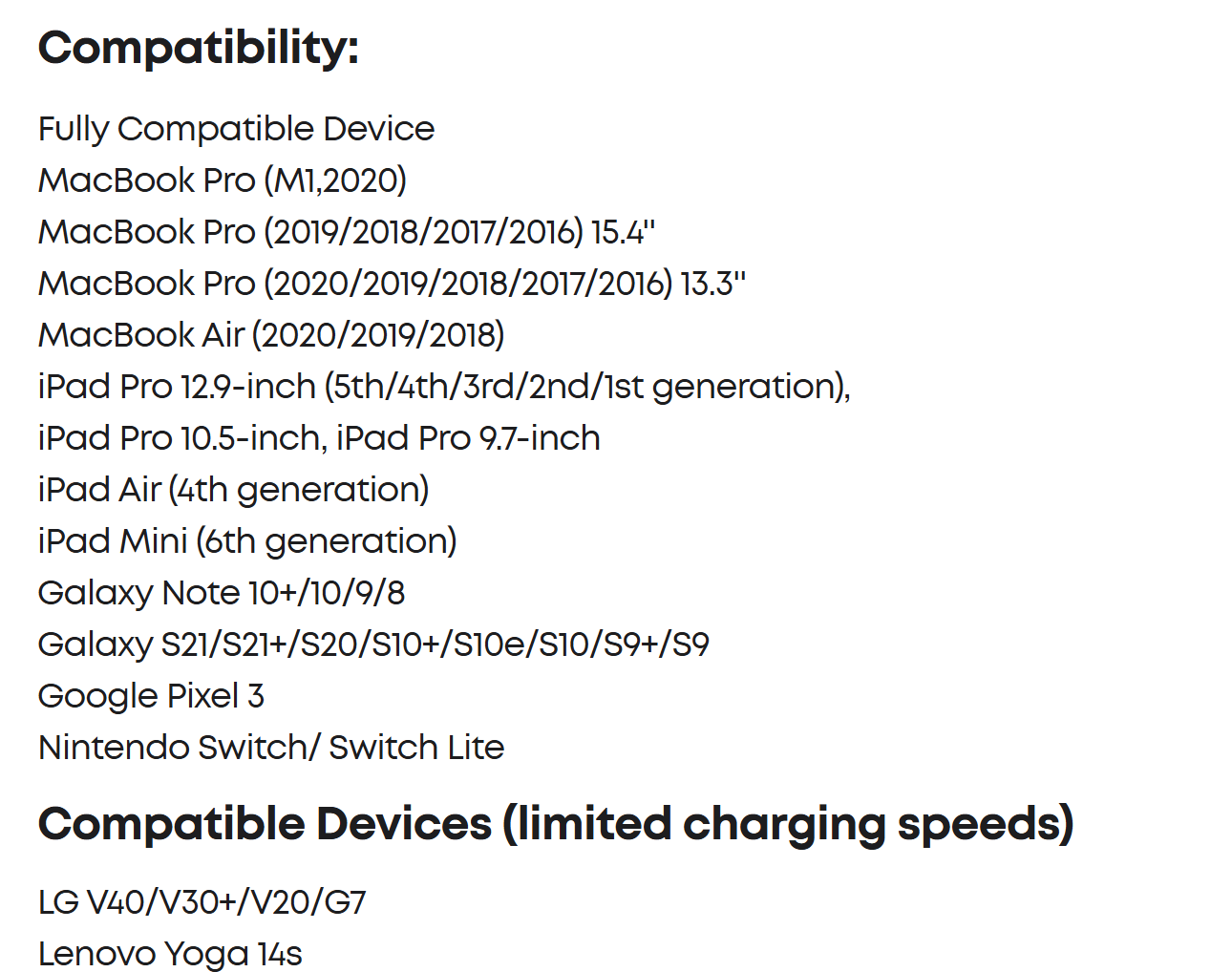This screenshot has height=972, width=1232.
Task: Click the "Switch Lite" text
Action: (416, 748)
